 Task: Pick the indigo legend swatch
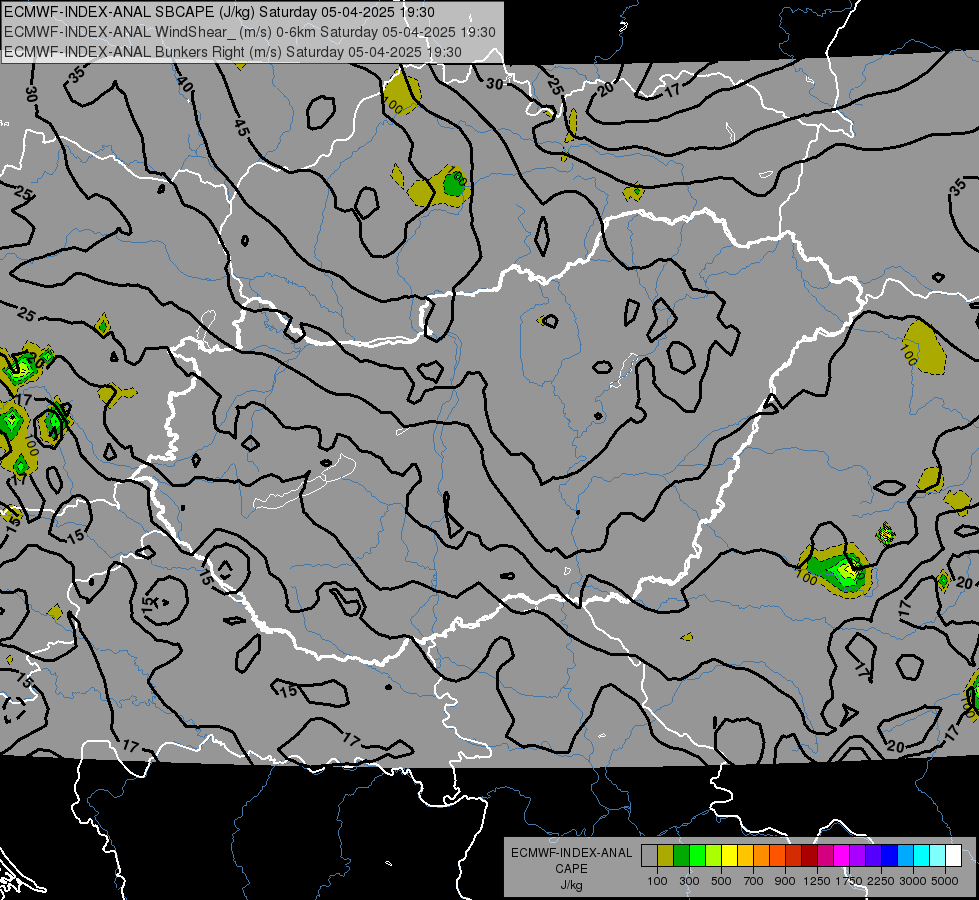tap(873, 855)
